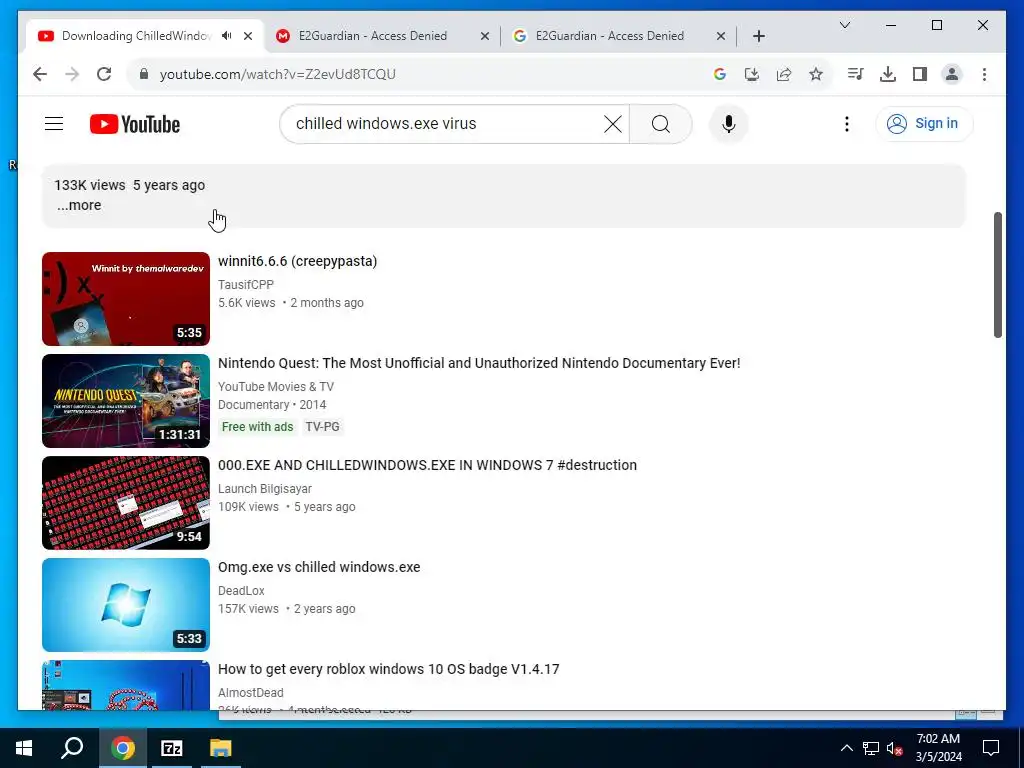Open the media controls toolbar icon
The height and width of the screenshot is (768, 1024).
coord(856,74)
